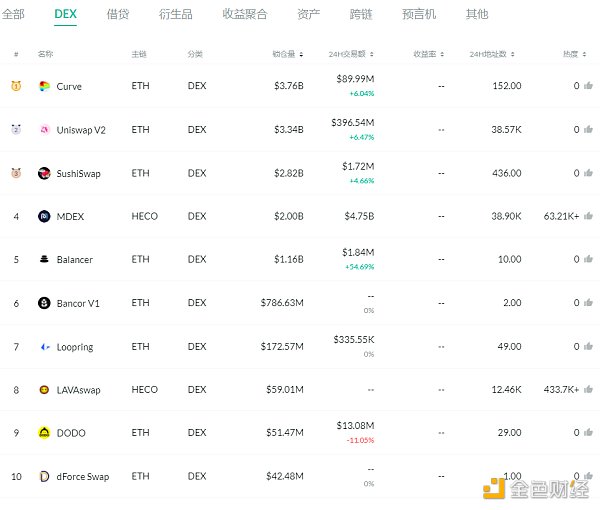Toggle thumbs-up like for LAVAswap row
This screenshot has width=600, height=510.
589,389
